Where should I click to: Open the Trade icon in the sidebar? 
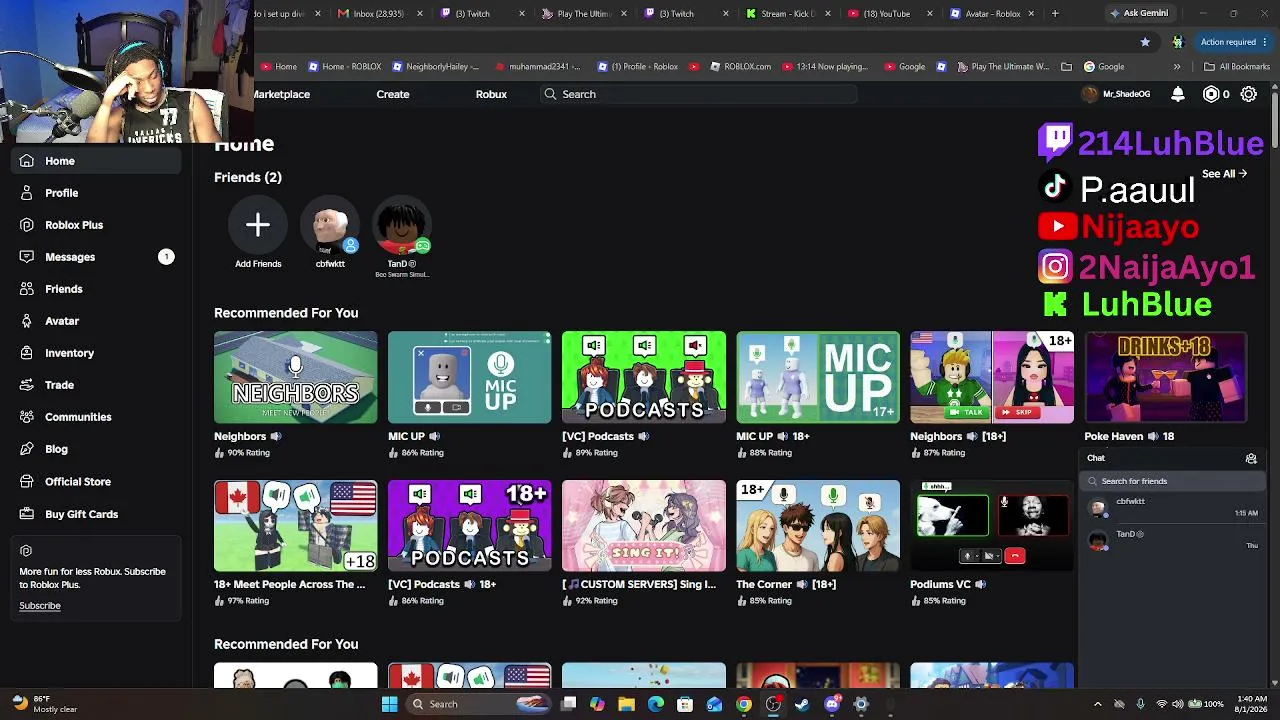tap(26, 385)
